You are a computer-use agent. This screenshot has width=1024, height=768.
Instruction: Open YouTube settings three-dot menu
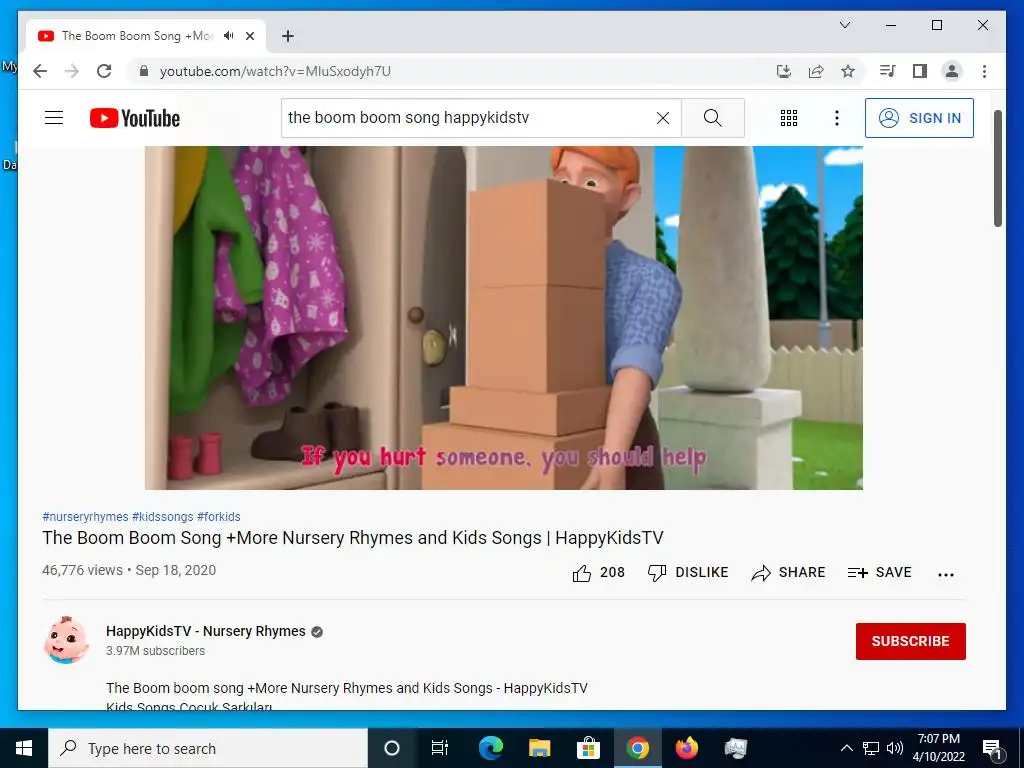point(837,118)
